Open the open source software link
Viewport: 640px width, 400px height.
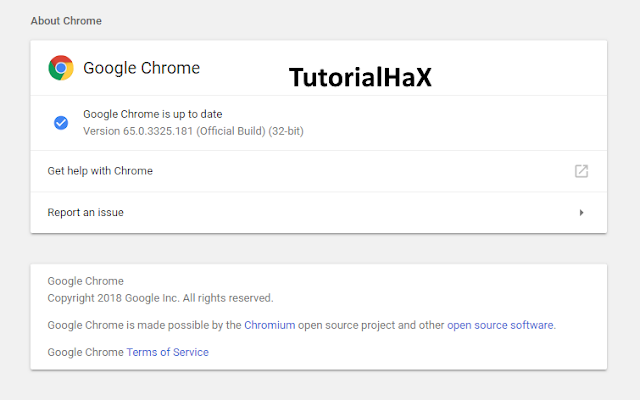click(x=500, y=325)
